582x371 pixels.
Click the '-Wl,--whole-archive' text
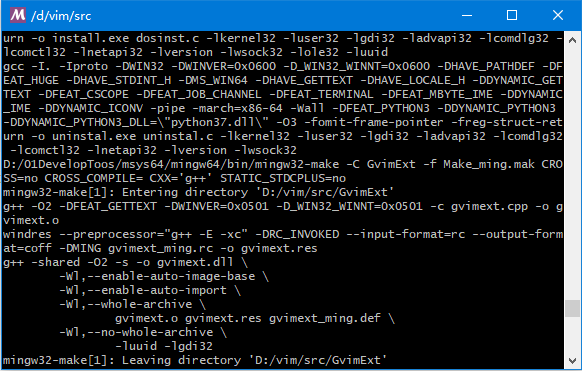coord(126,304)
